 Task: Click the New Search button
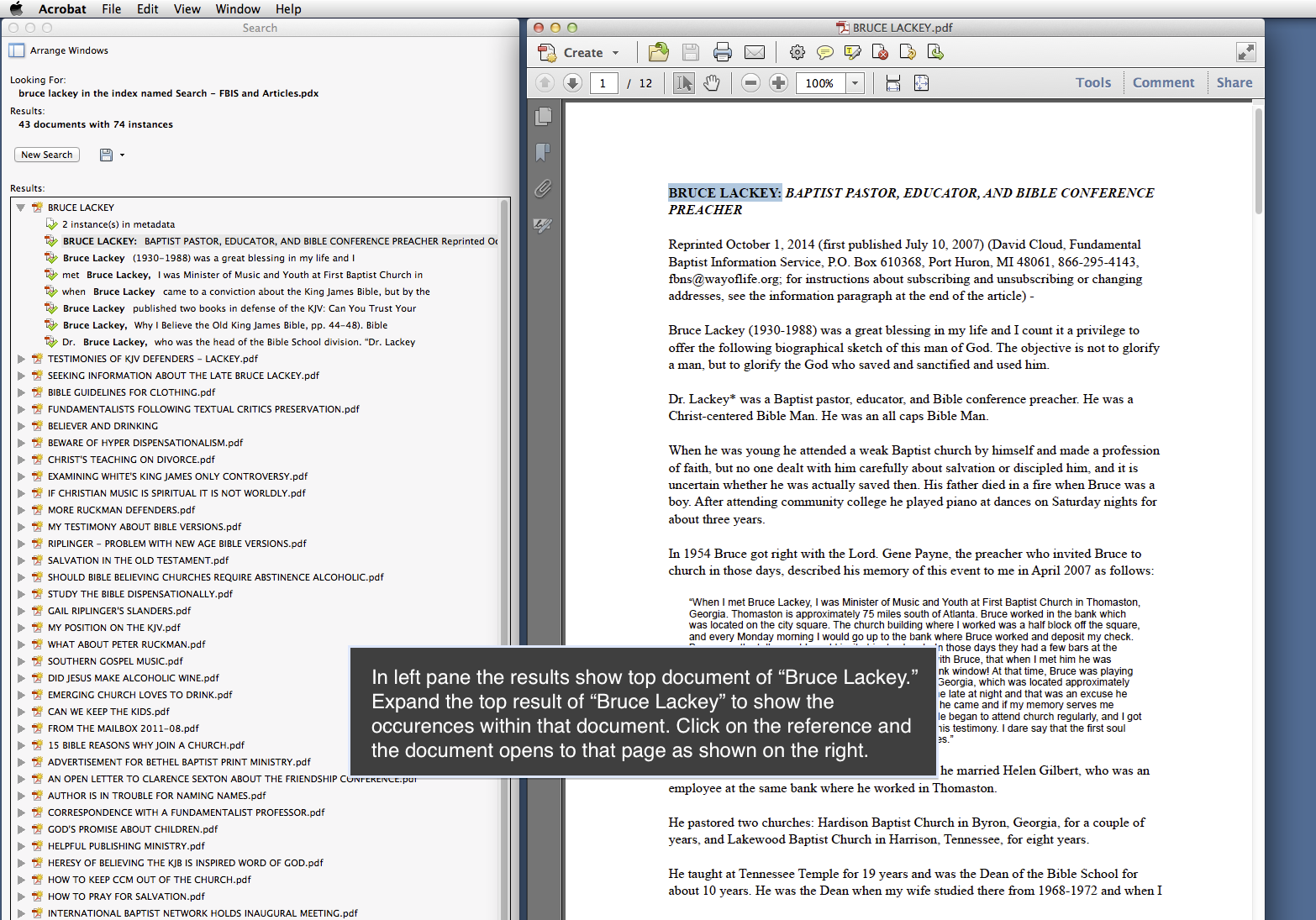[x=47, y=155]
